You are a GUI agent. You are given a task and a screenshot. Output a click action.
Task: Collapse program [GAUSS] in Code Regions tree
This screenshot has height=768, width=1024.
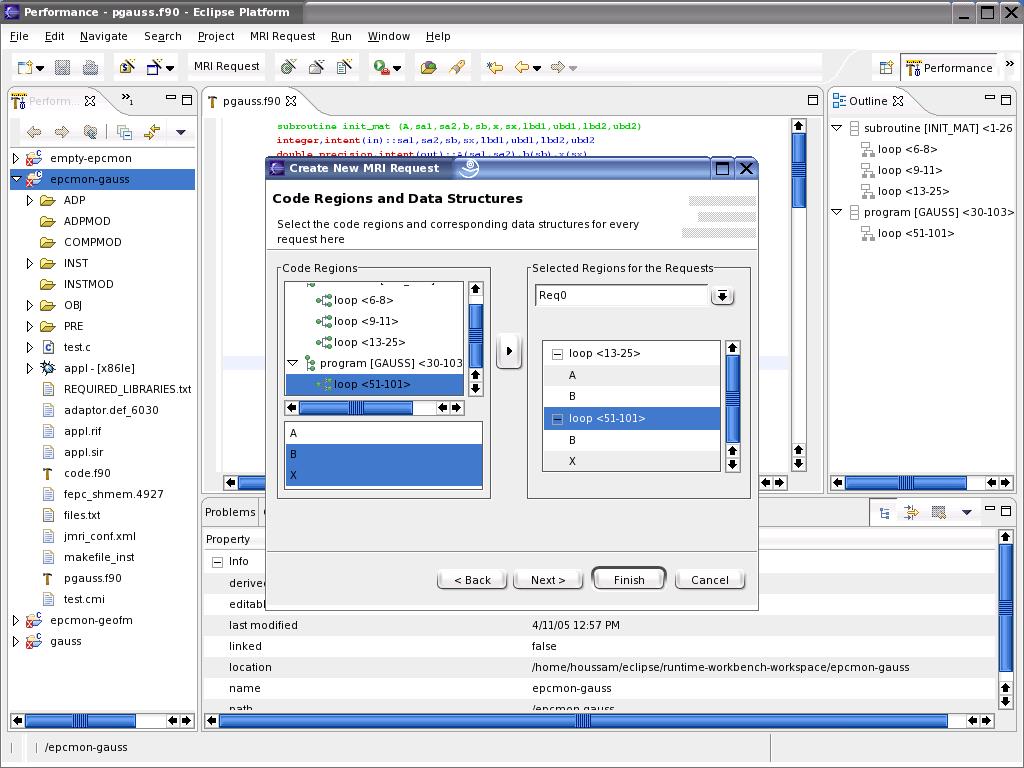293,363
